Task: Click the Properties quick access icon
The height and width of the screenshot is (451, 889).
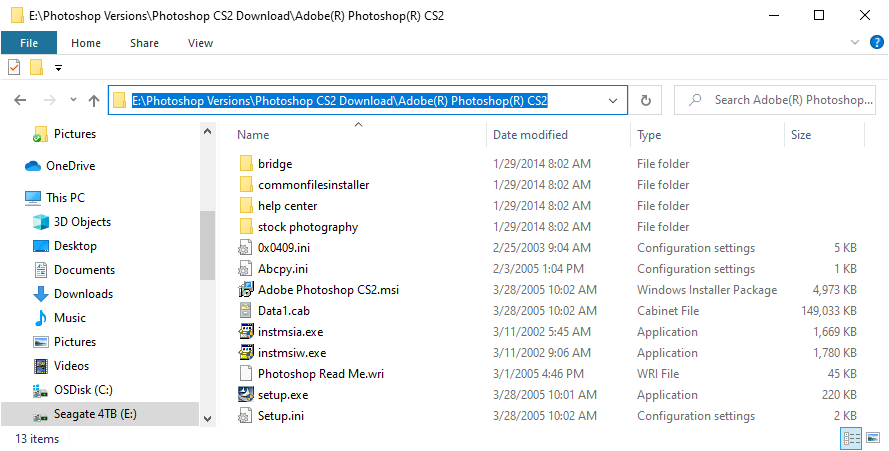Action: (14, 68)
